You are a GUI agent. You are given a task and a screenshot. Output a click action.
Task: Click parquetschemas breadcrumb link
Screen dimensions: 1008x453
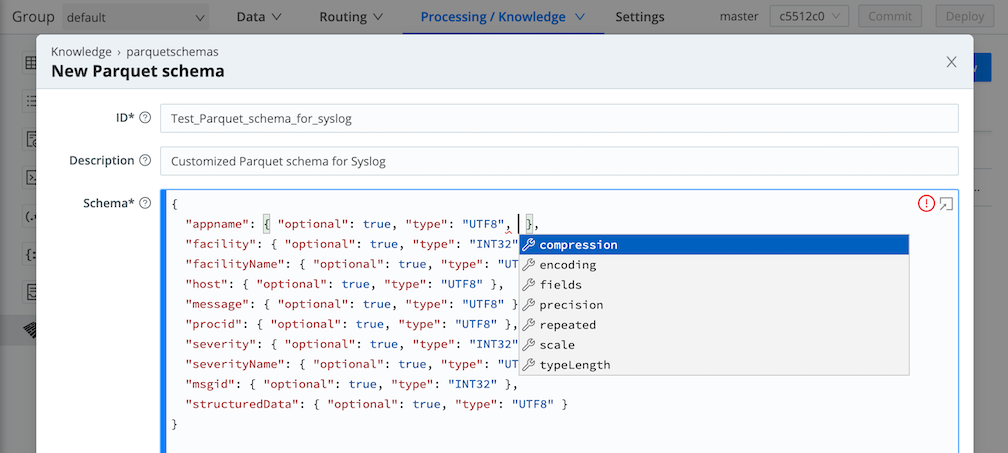pyautogui.click(x=172, y=51)
